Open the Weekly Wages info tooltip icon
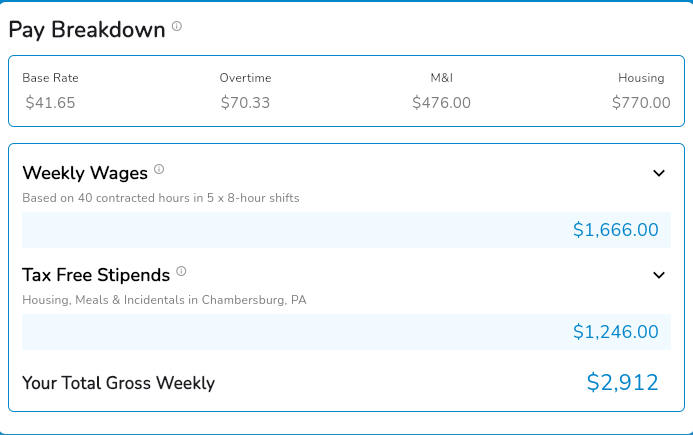 click(x=159, y=170)
